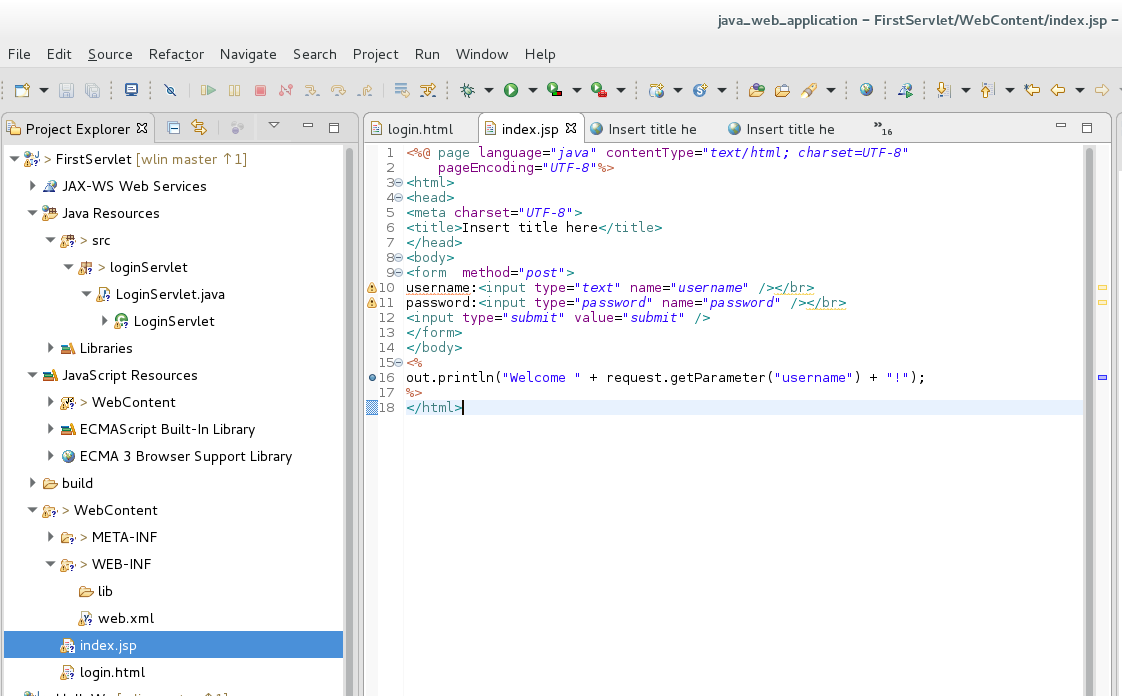Open the console/terminal monitor icon

coord(131,90)
